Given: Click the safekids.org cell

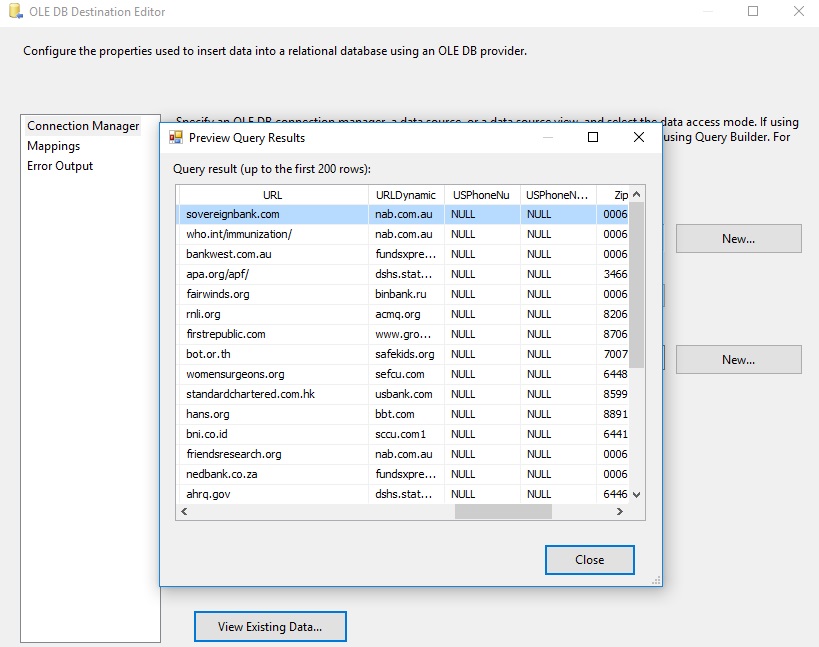Looking at the screenshot, I should point(406,354).
